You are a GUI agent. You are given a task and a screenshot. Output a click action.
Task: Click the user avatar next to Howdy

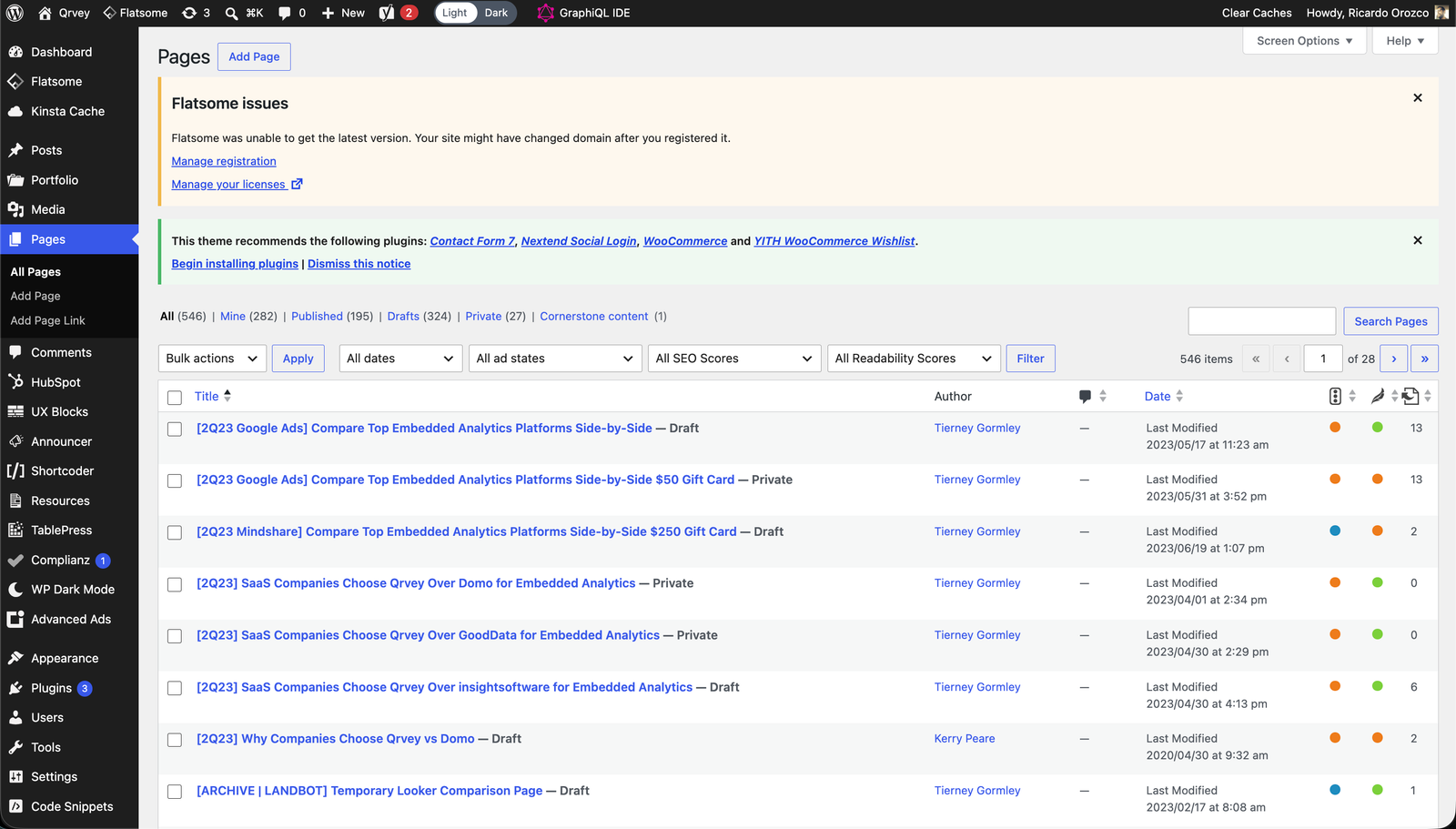[x=1441, y=13]
